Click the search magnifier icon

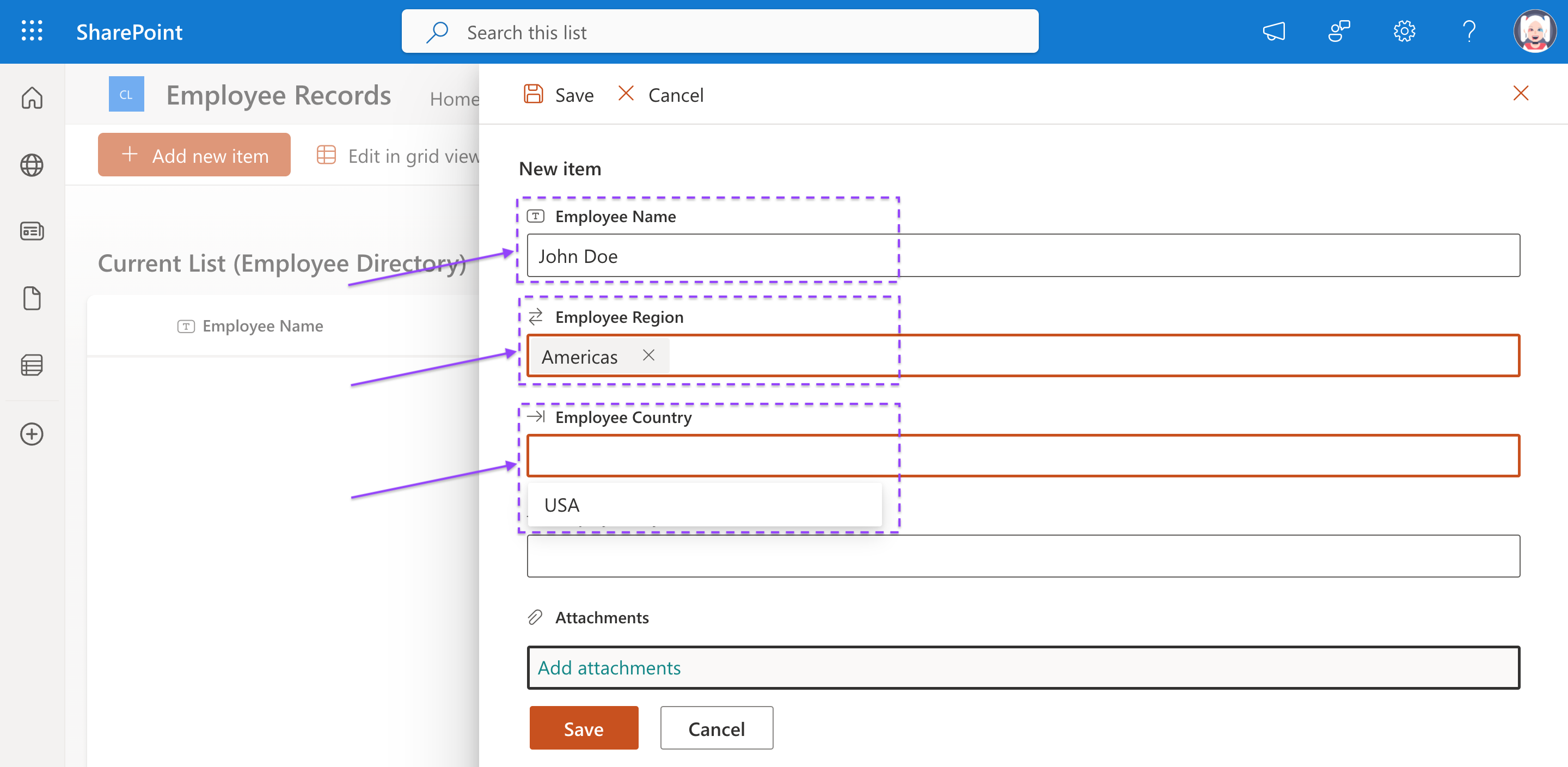point(438,32)
